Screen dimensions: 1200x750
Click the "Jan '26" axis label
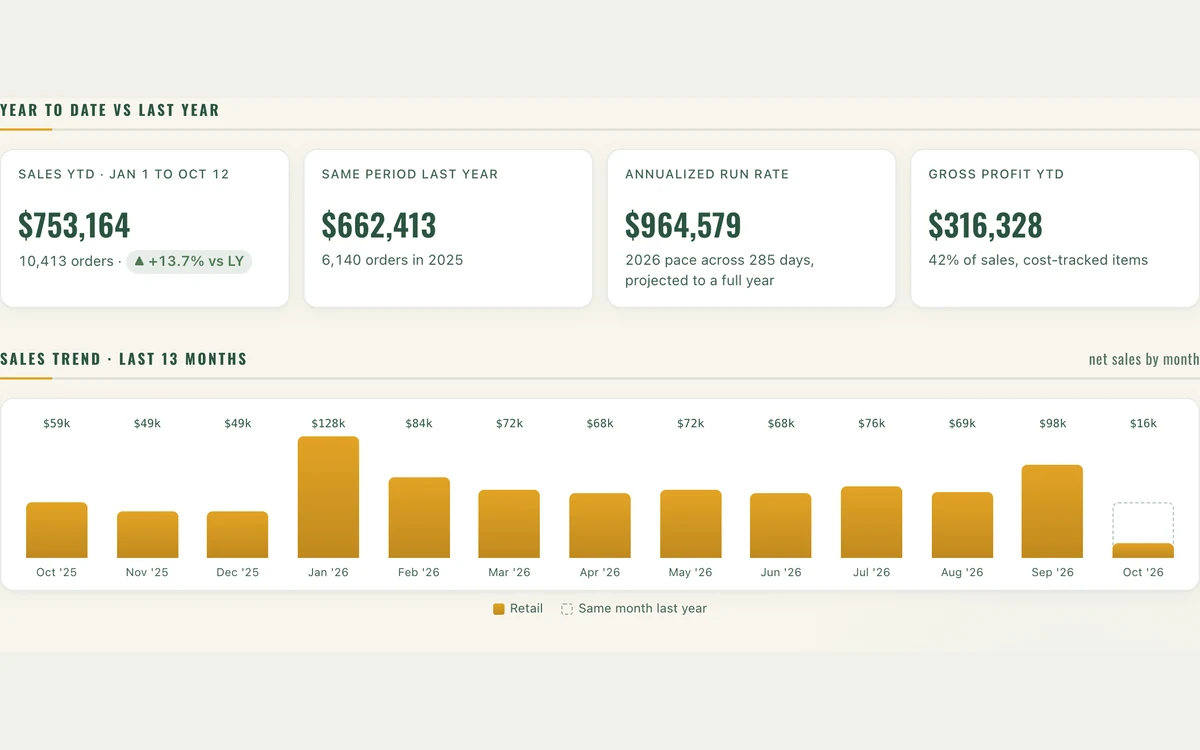pyautogui.click(x=328, y=573)
